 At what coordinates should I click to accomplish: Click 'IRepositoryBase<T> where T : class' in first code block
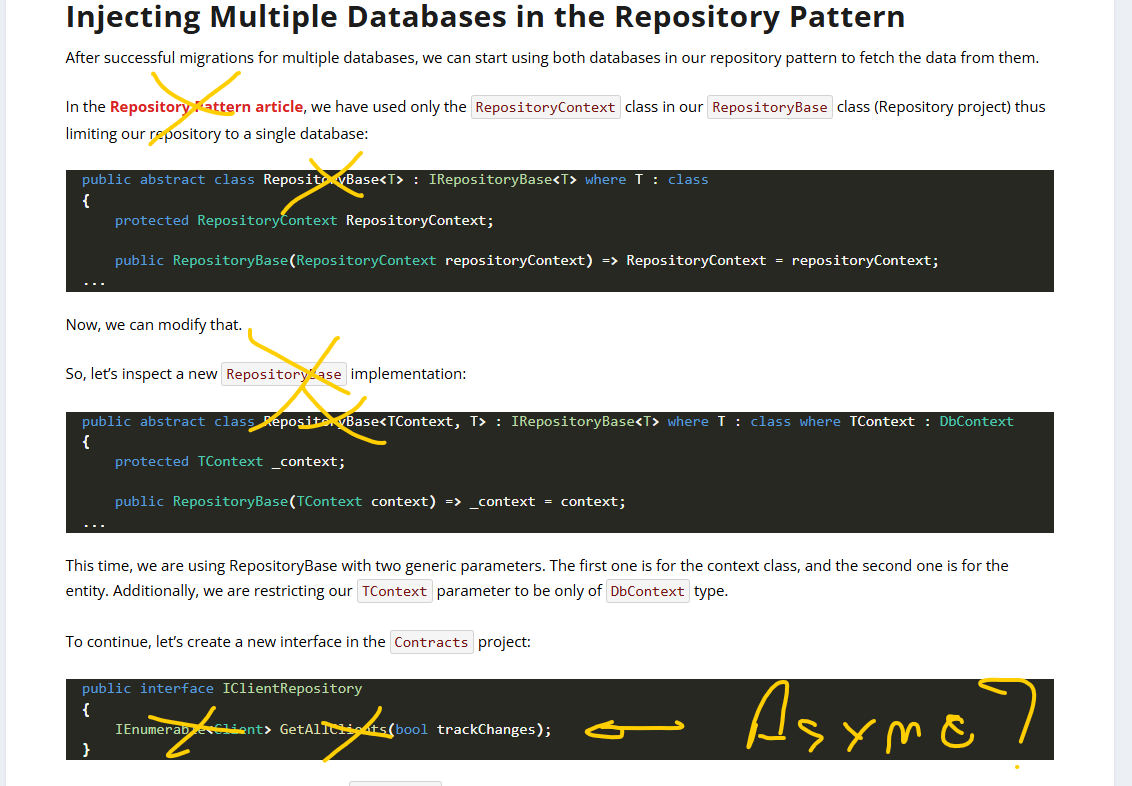[568, 180]
